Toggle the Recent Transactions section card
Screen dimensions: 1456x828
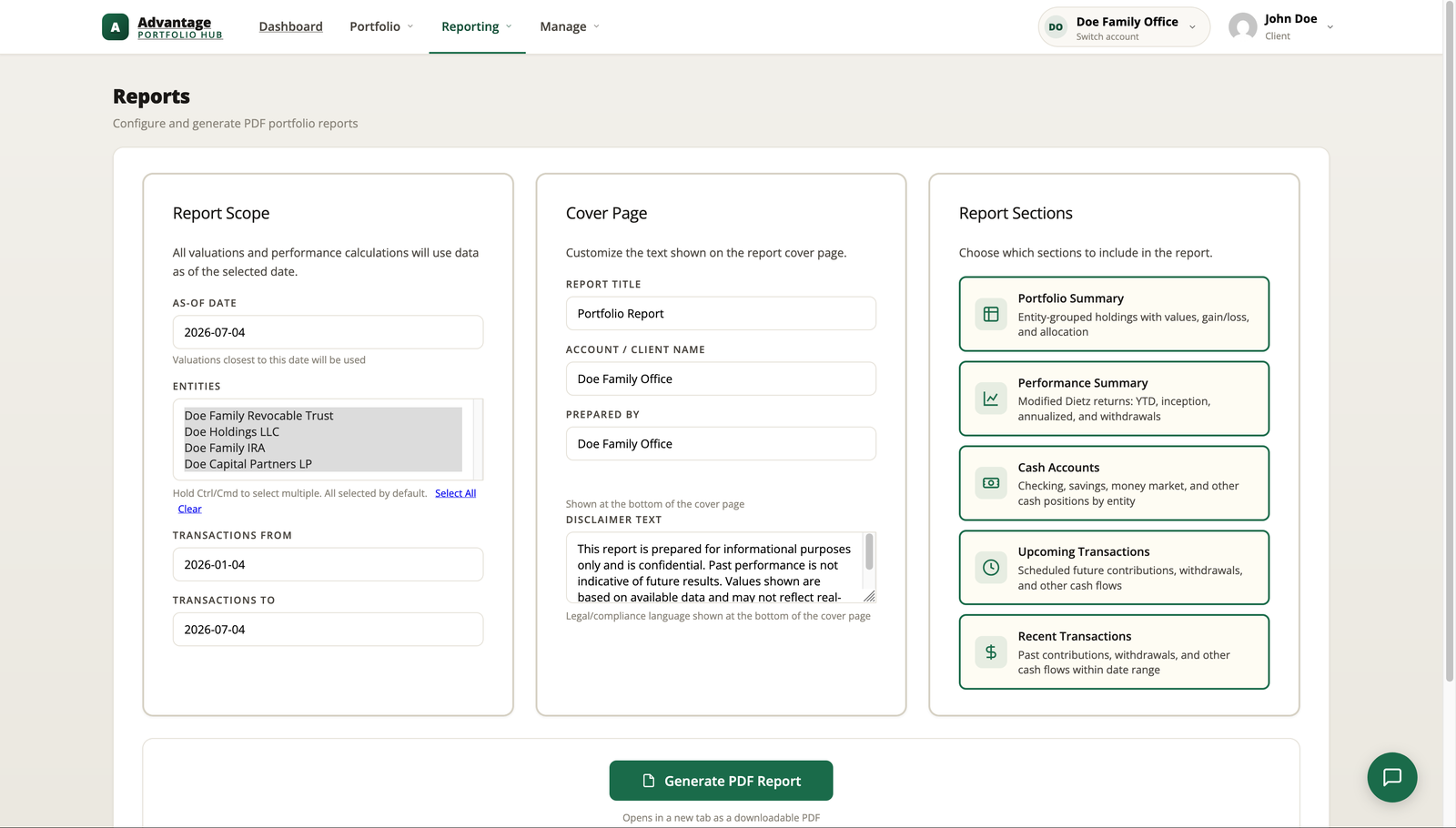pos(1114,652)
